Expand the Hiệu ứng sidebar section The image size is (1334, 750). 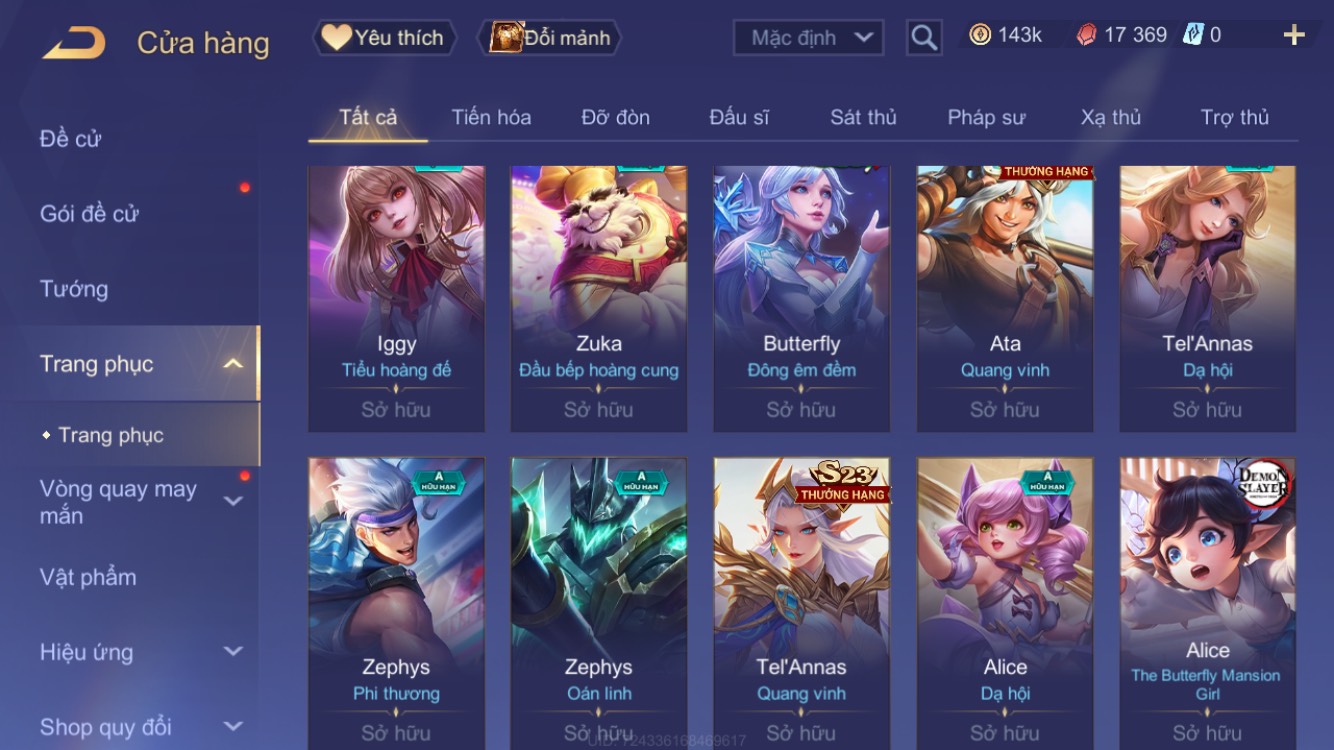click(233, 651)
